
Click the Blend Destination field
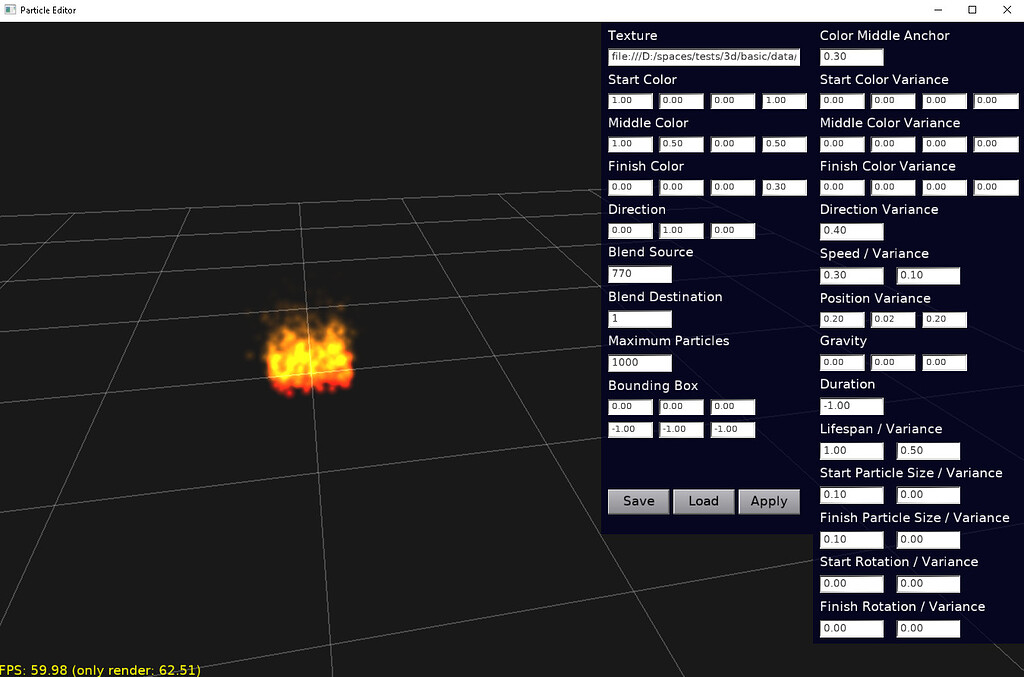point(639,318)
